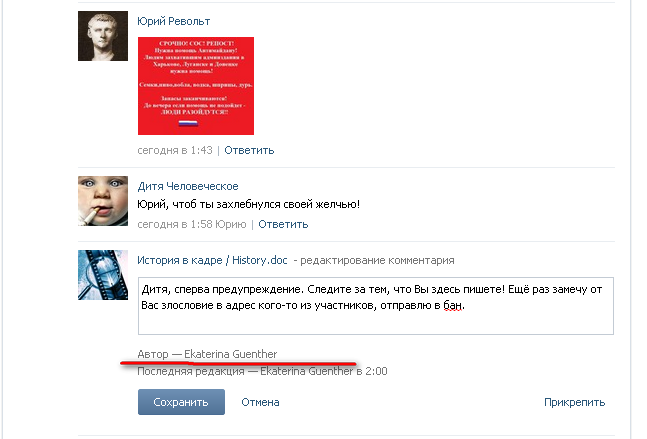647x439 pixels.
Task: Open the smoking baby avatar of Дитя Человеческое
Action: pos(103,201)
